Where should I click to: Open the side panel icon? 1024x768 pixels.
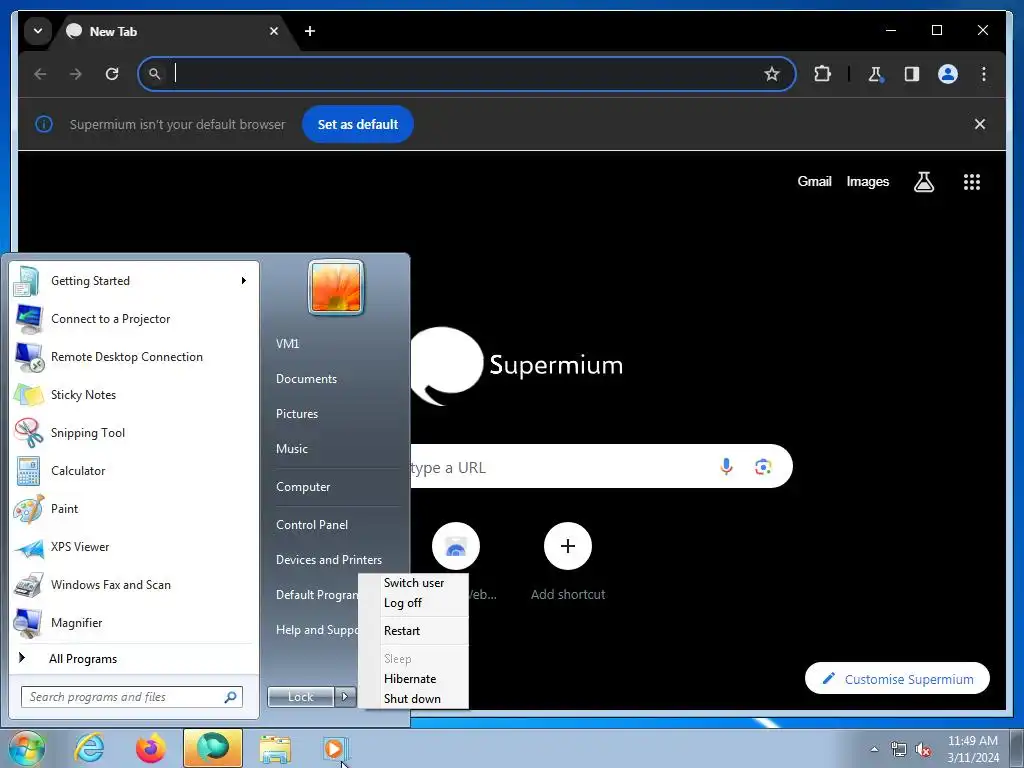pyautogui.click(x=912, y=74)
